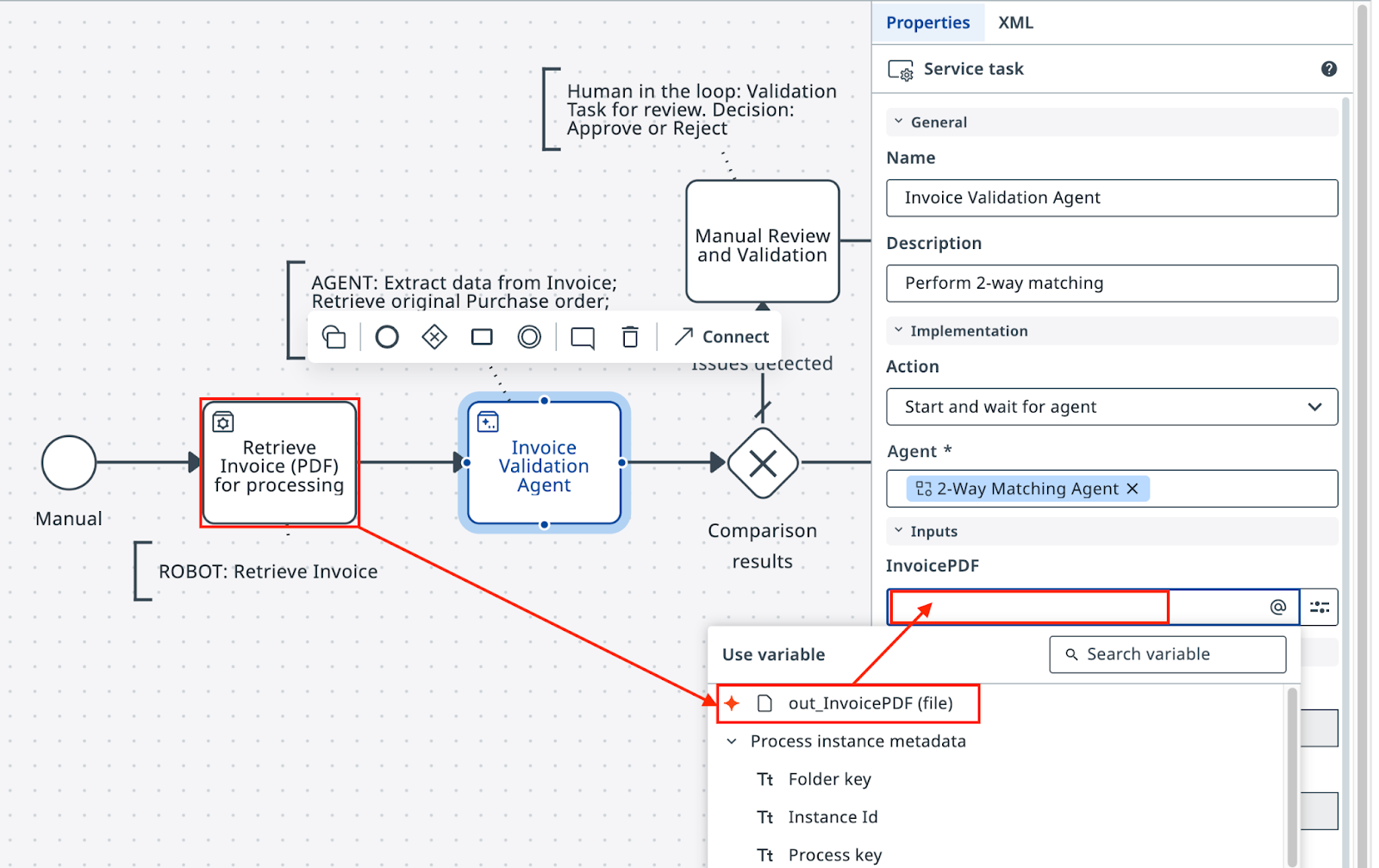
Task: Click the Name field Invoice Validation Agent
Action: click(x=1112, y=198)
